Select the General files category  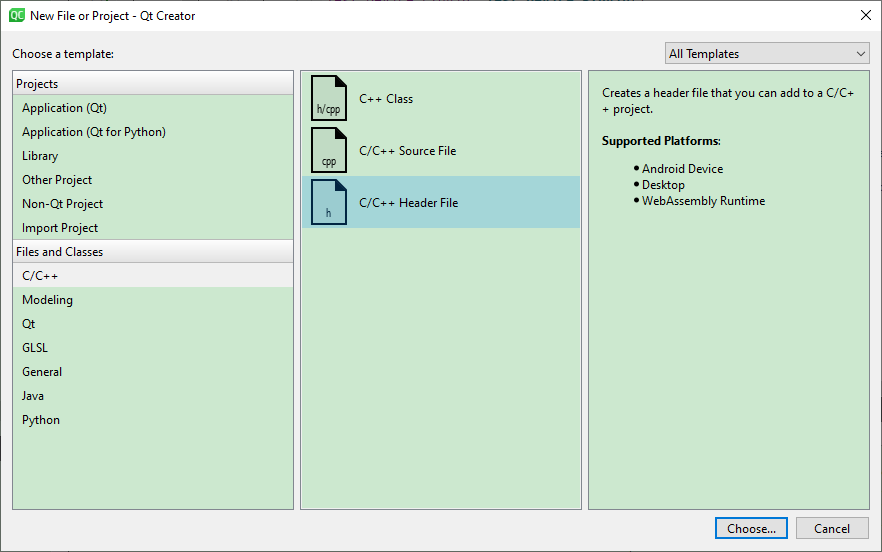(152, 372)
